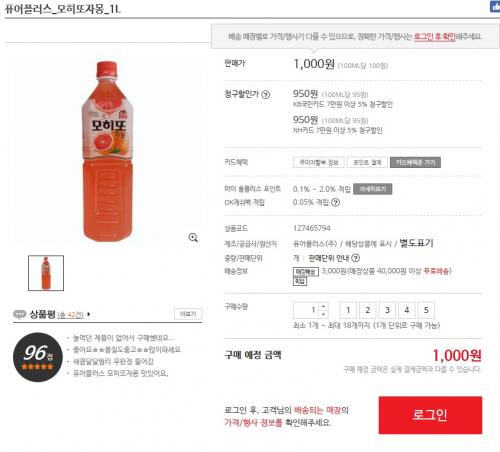Viewport: 500px width, 452px height.
Task: Open the 포인트 결제 button
Action: tap(367, 162)
